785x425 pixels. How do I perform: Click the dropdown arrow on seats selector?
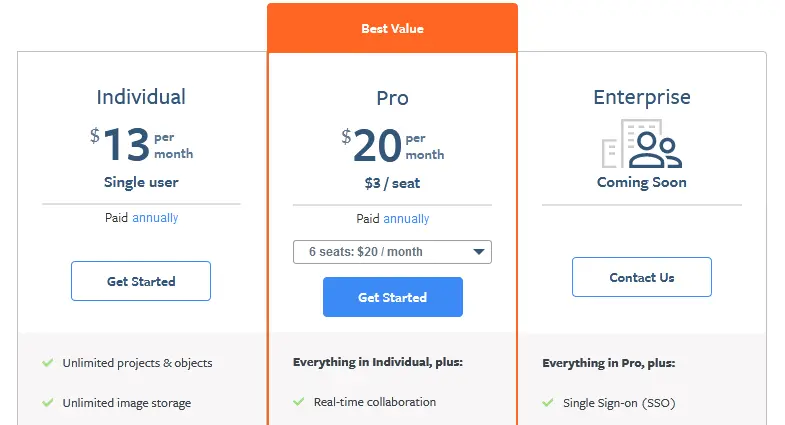[478, 252]
